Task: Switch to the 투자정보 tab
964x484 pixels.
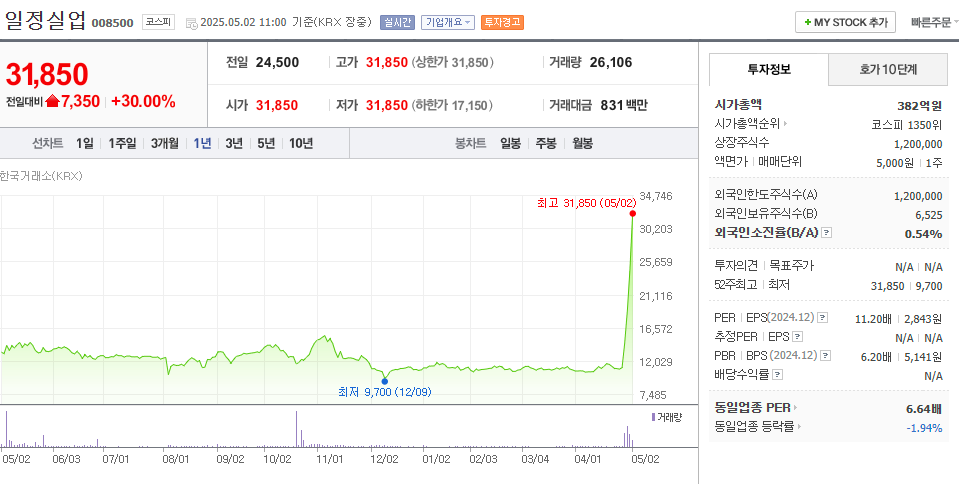Action: click(x=769, y=69)
